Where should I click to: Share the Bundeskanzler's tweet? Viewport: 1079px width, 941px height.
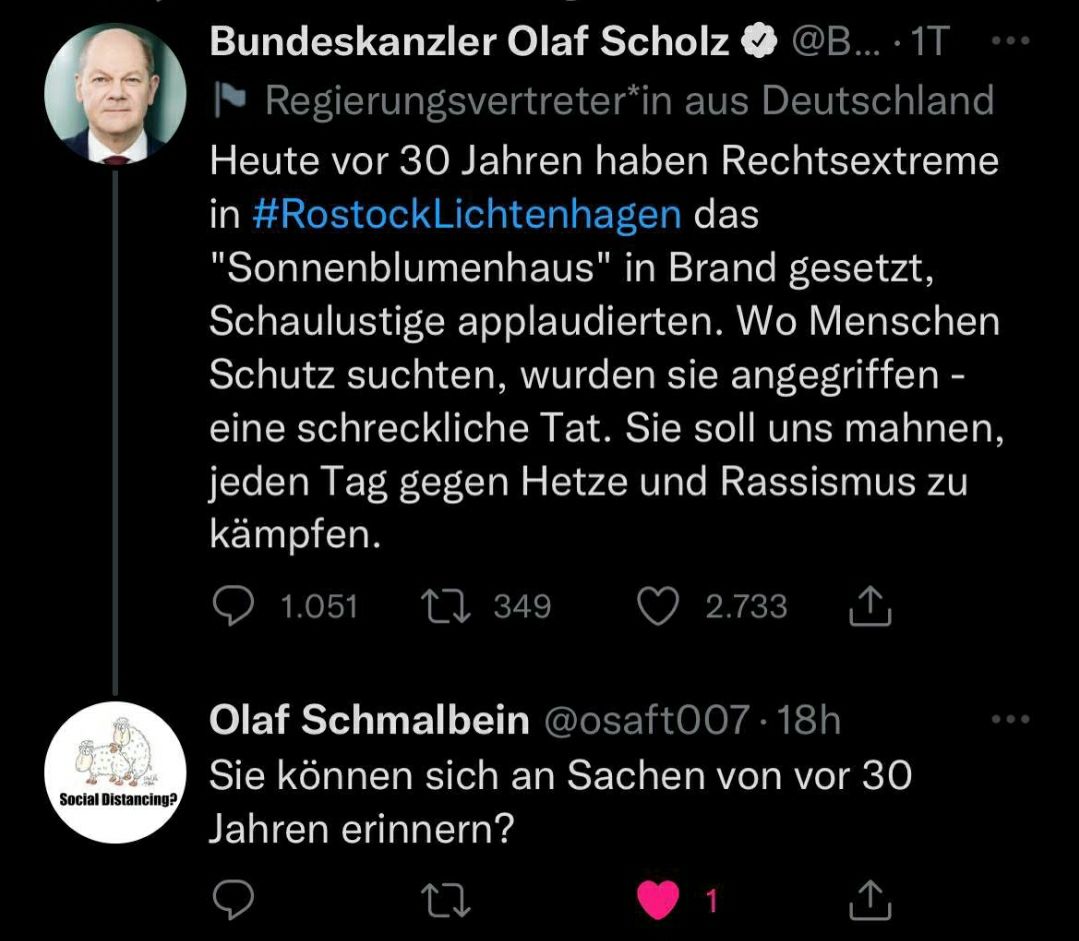(x=869, y=607)
